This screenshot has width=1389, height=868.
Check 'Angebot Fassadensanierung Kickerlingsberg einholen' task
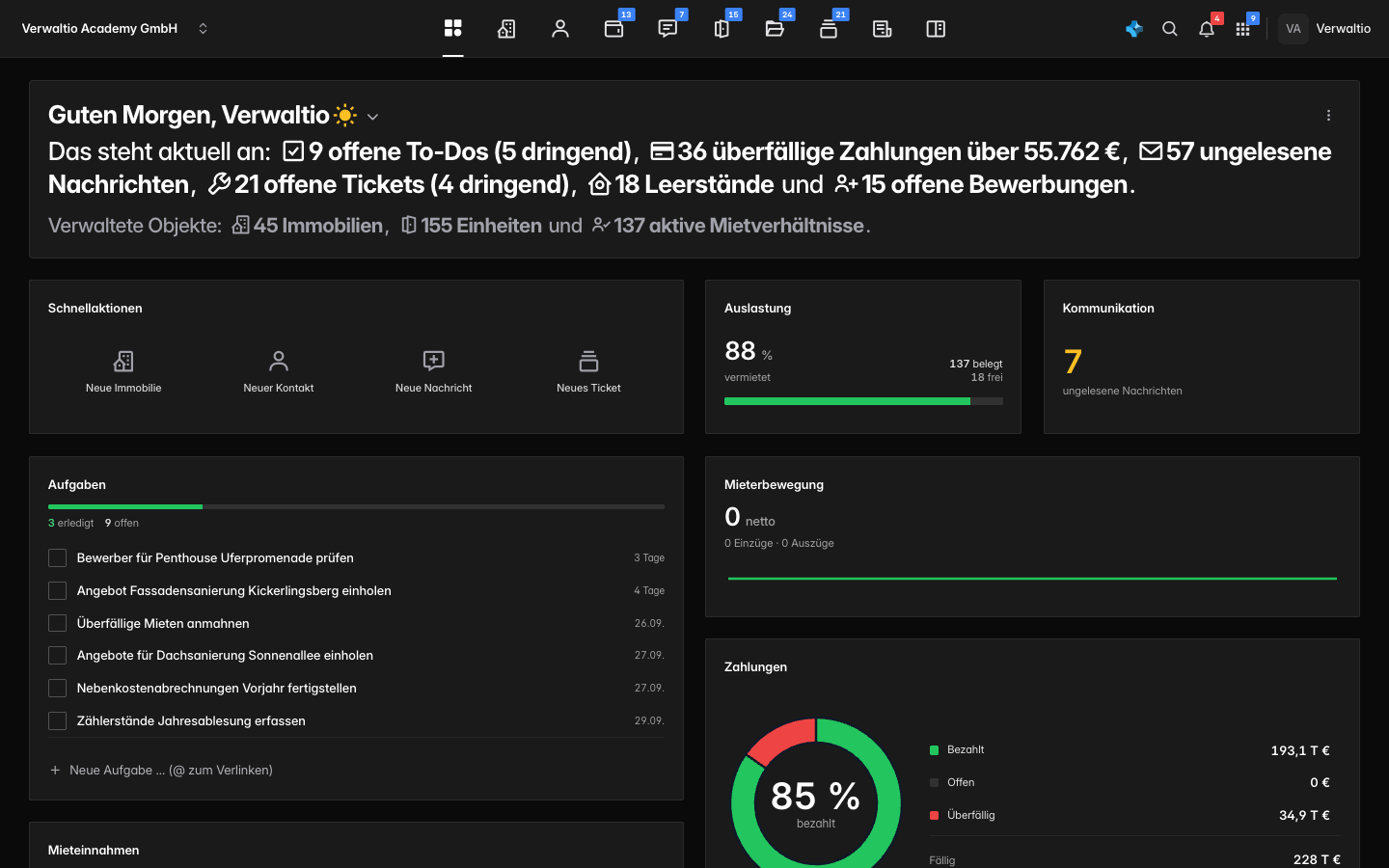[x=58, y=590]
